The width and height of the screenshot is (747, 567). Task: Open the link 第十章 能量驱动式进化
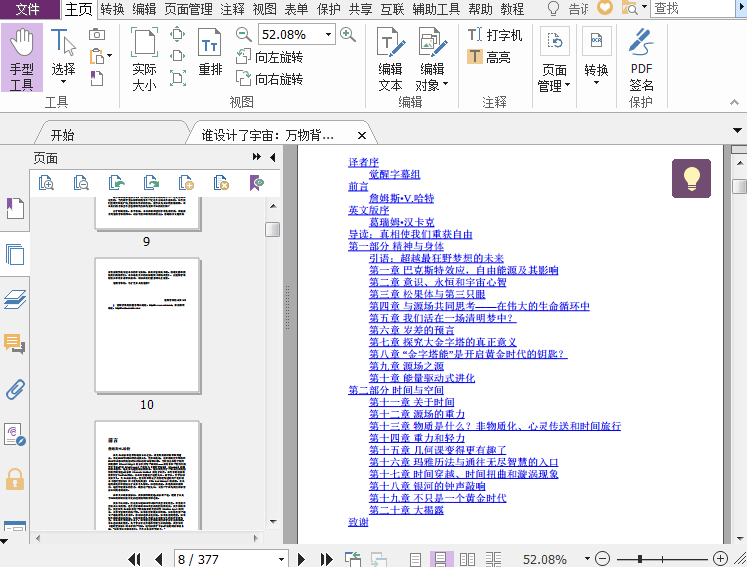tap(422, 378)
